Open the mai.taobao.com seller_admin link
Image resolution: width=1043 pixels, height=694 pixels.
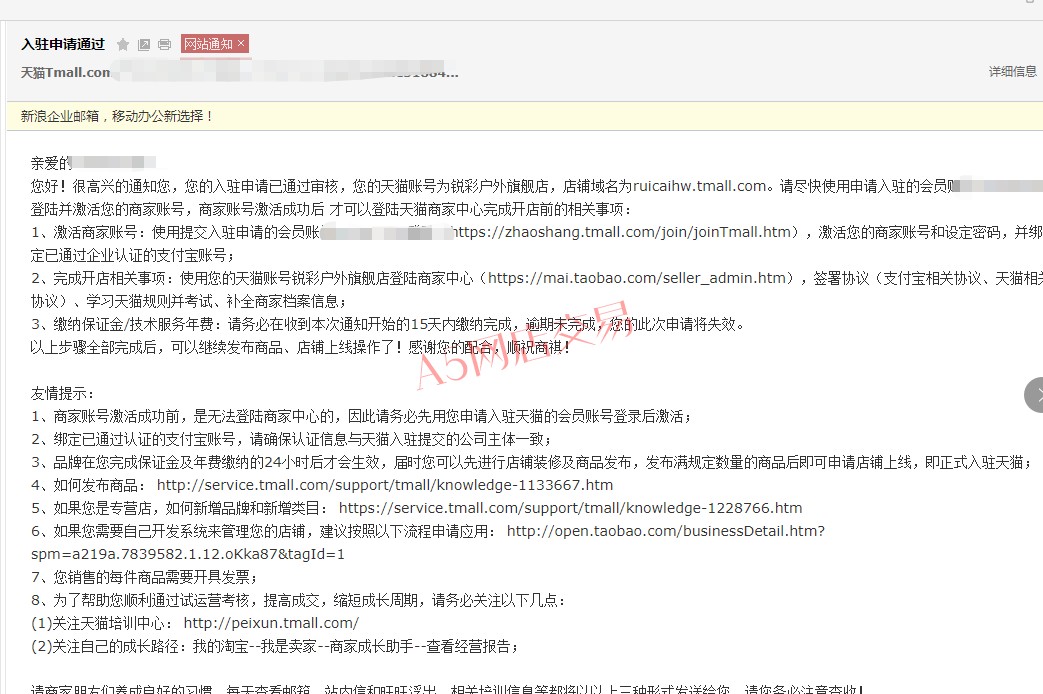click(637, 278)
